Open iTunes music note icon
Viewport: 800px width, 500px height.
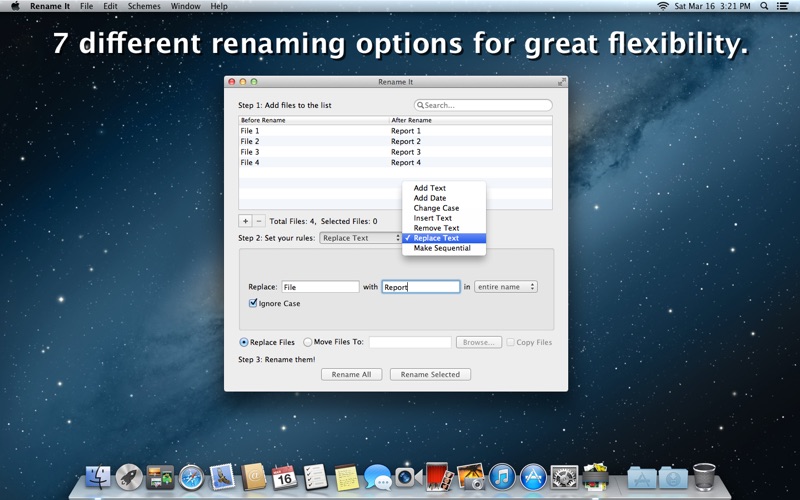(x=502, y=478)
